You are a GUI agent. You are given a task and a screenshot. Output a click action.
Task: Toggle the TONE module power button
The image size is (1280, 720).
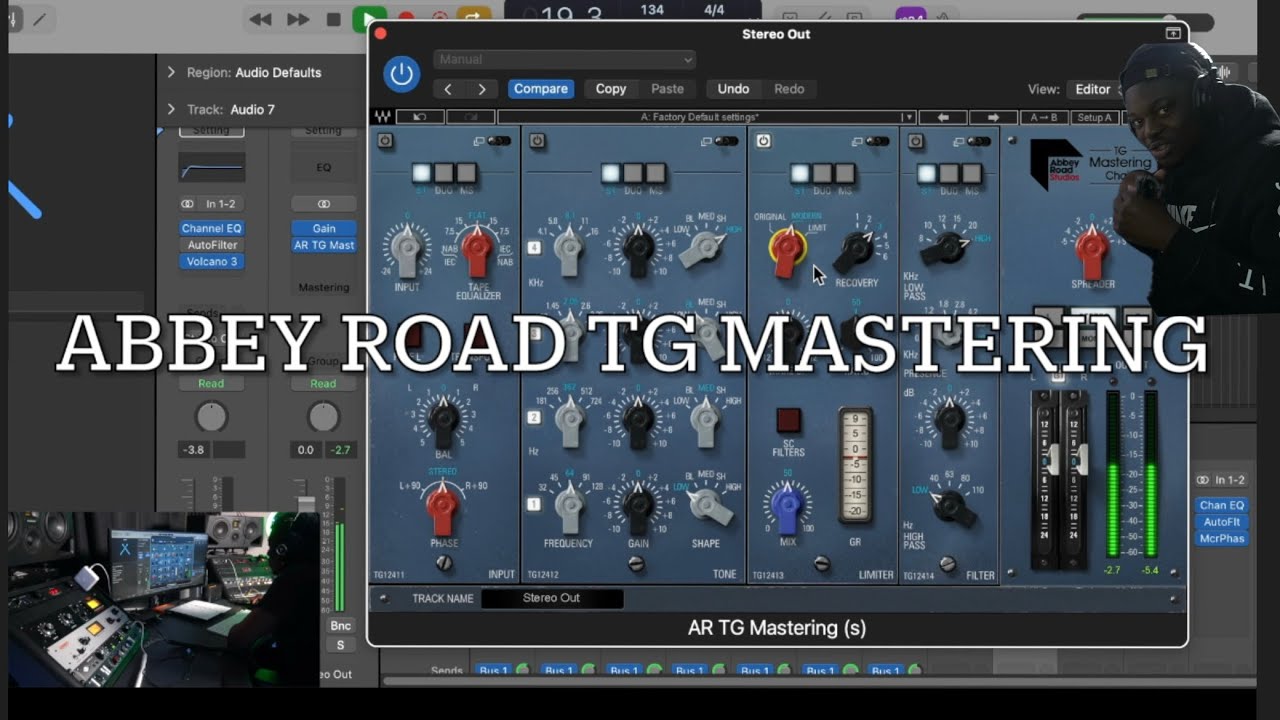pyautogui.click(x=537, y=141)
